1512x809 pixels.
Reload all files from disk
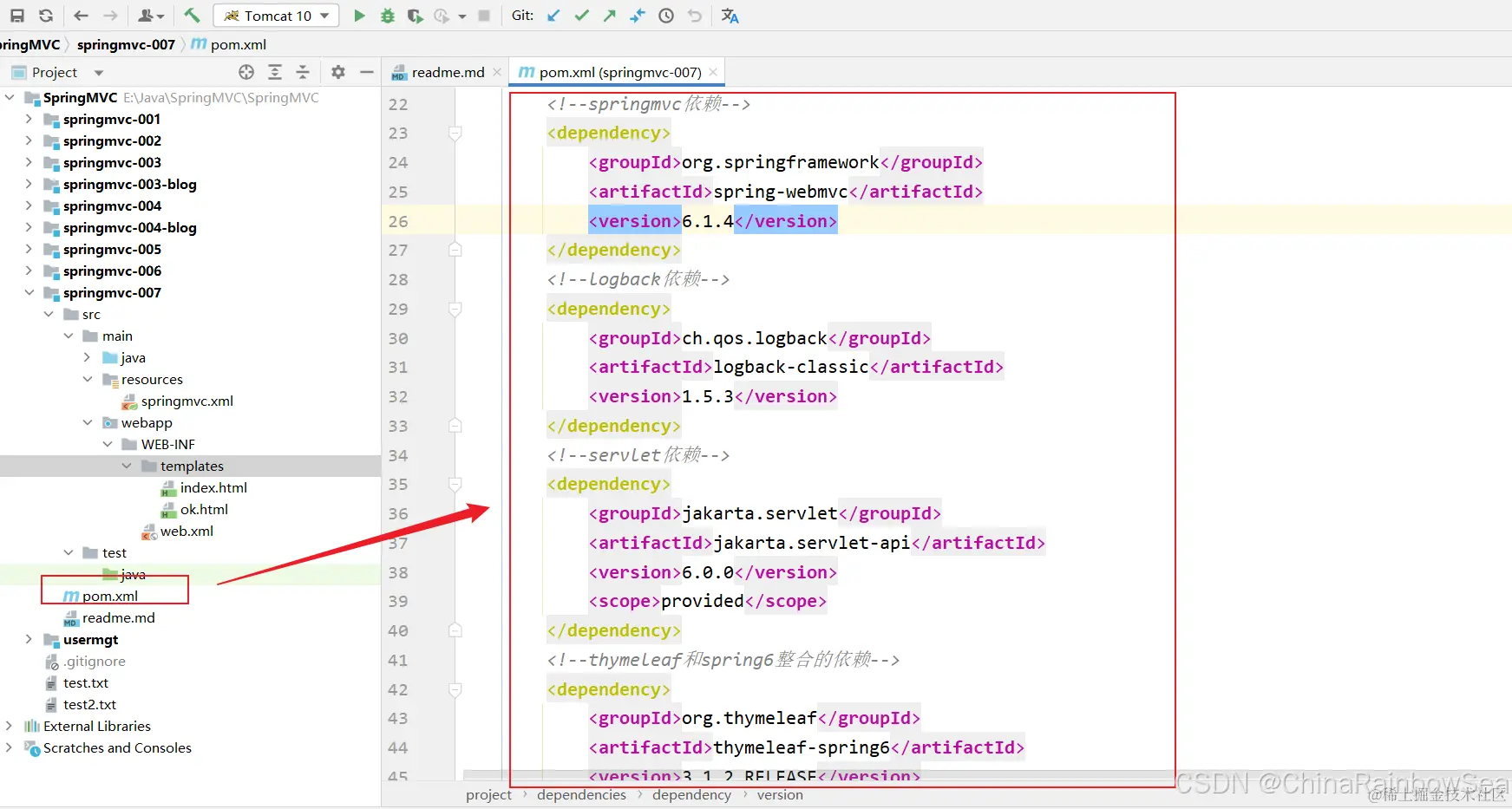pyautogui.click(x=46, y=16)
